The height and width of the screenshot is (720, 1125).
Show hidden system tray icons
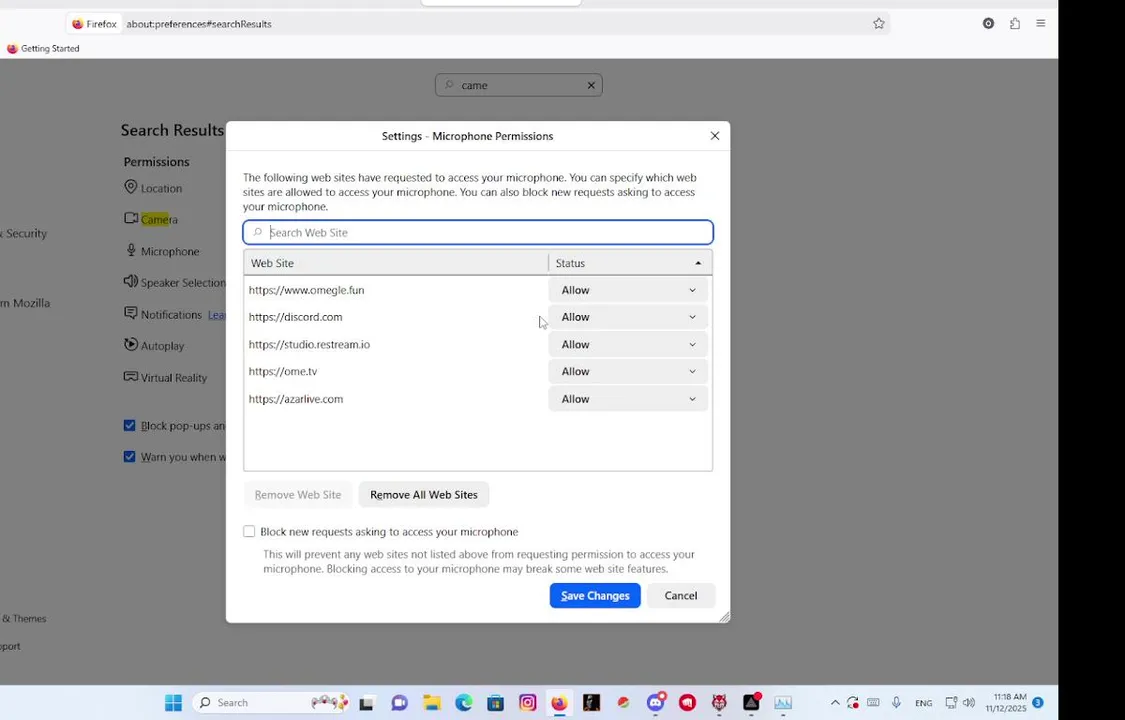[835, 703]
